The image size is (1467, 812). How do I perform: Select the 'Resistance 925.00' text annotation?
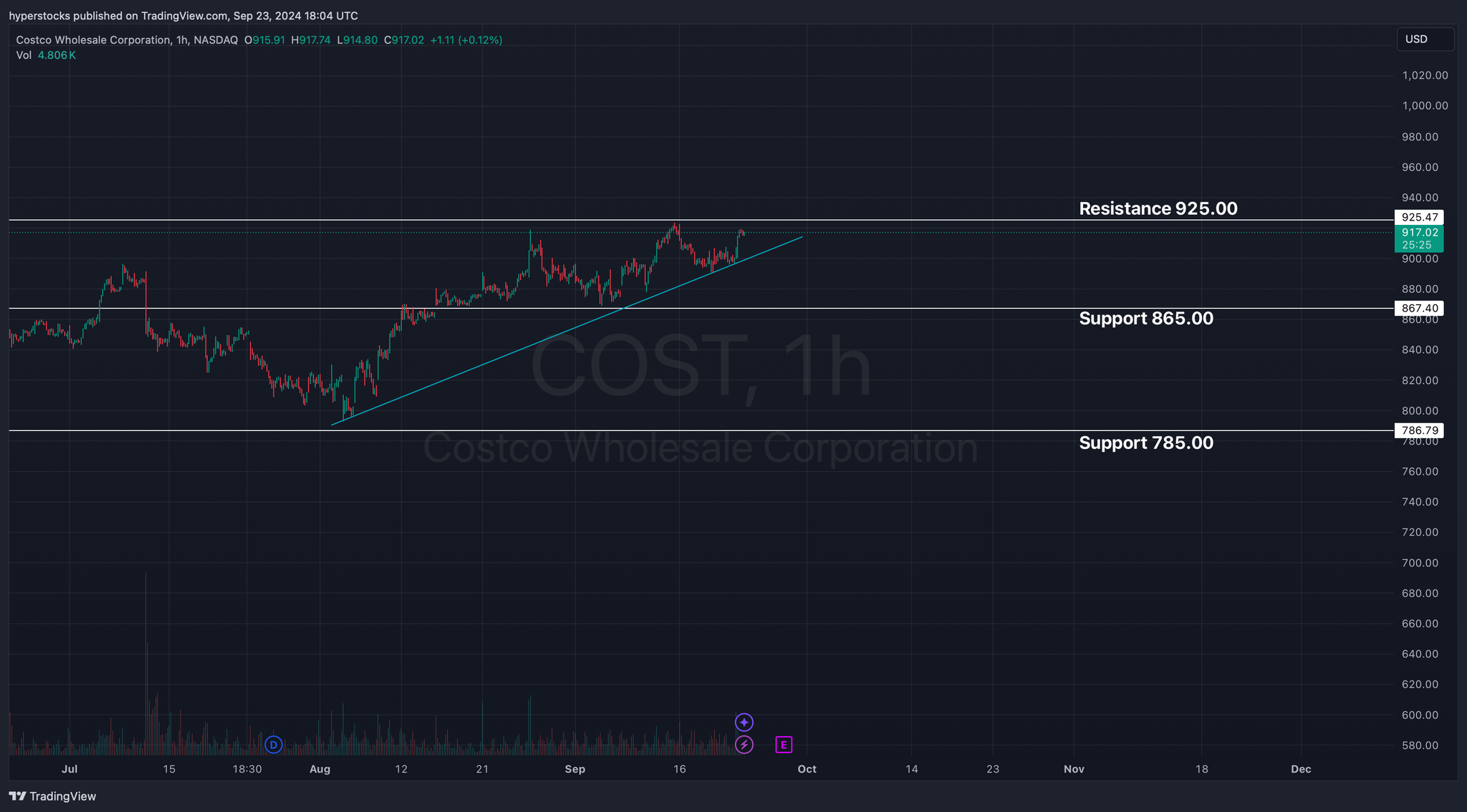[x=1158, y=208]
